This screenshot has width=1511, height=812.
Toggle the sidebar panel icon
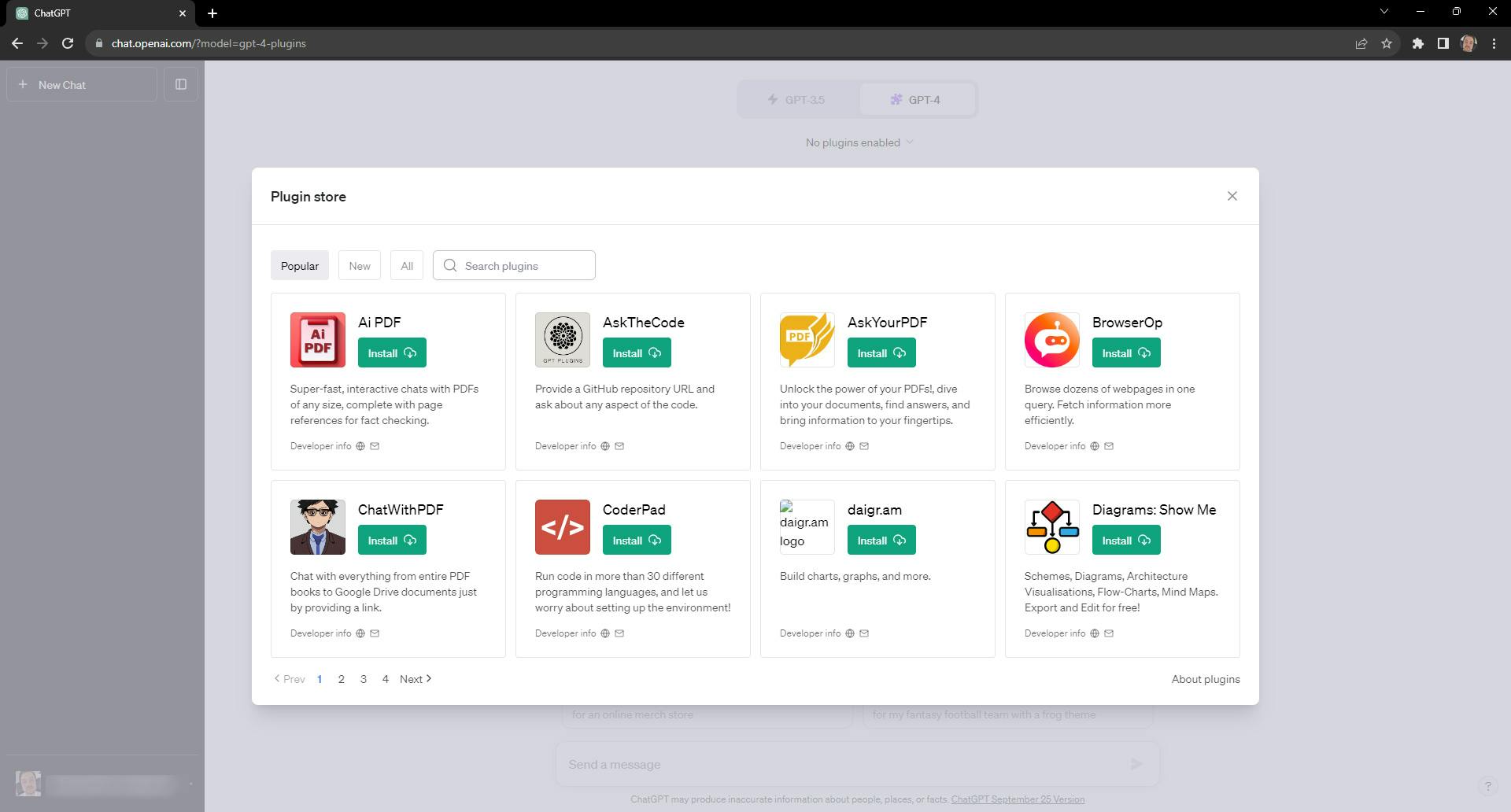click(181, 84)
